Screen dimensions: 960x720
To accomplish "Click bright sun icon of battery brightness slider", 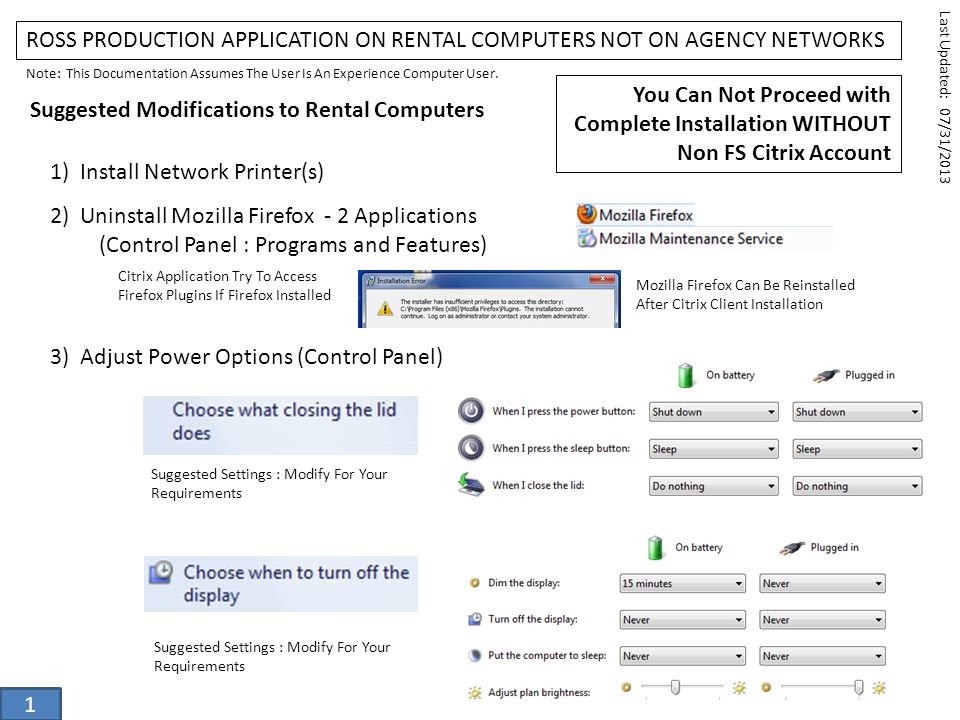I will tap(739, 688).
